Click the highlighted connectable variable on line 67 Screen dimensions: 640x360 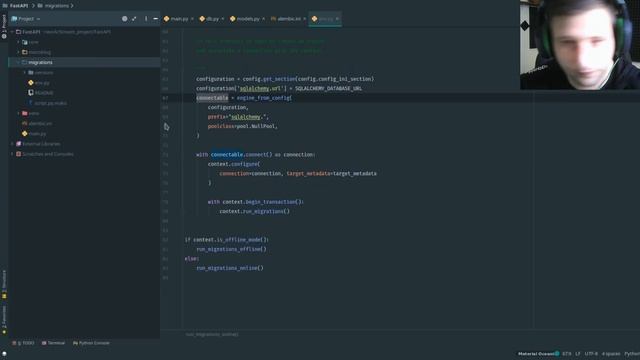tap(212, 98)
